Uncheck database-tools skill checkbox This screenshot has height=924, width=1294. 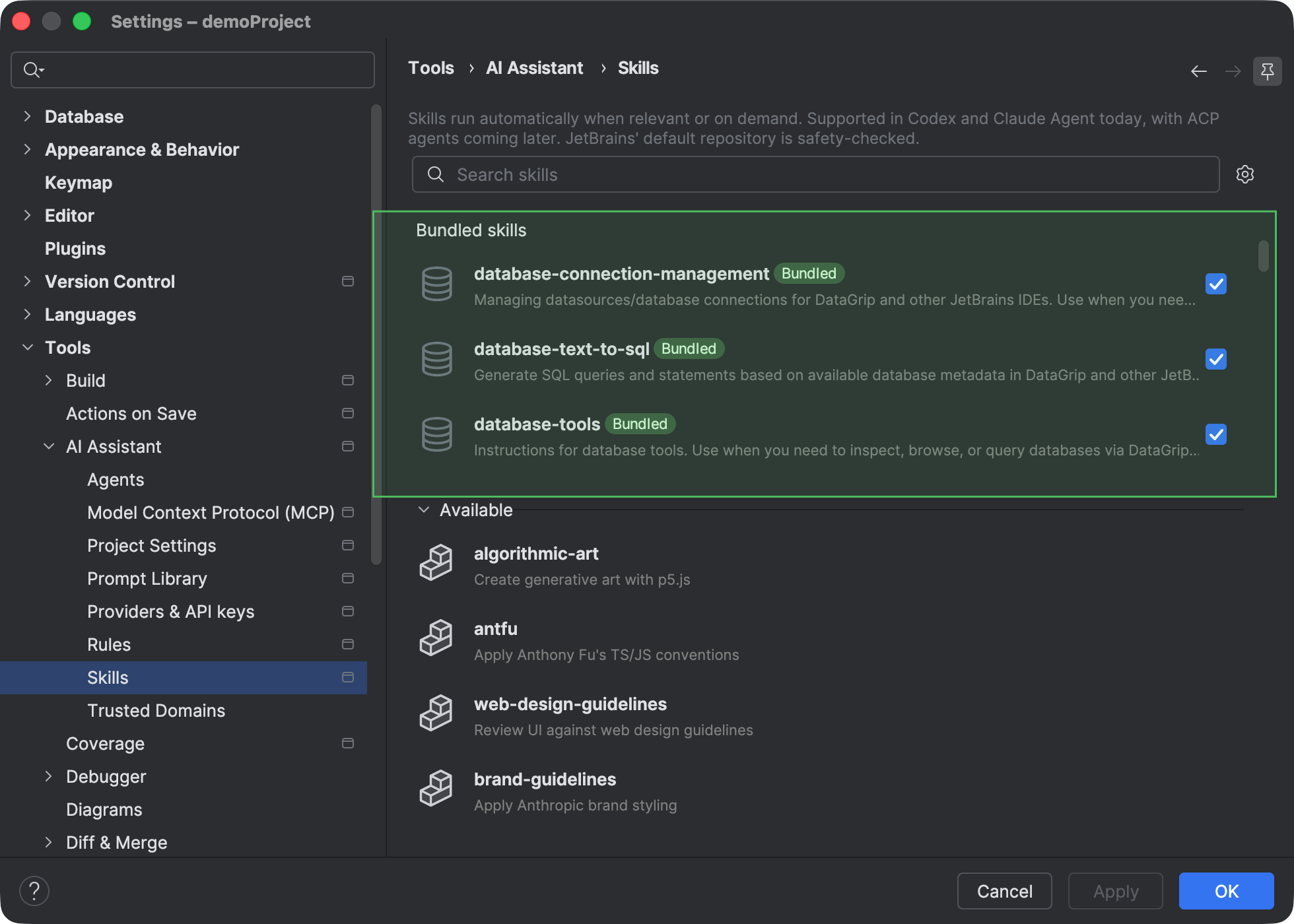(1216, 434)
